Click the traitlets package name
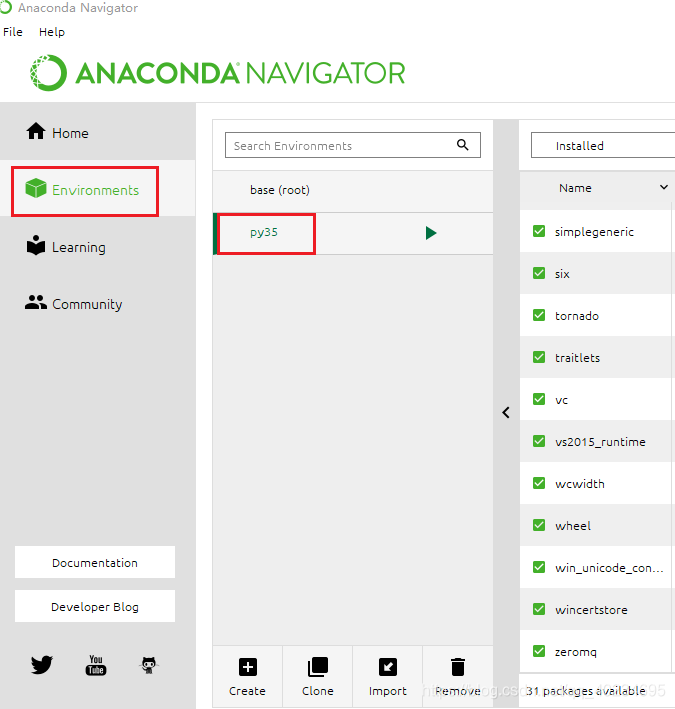 pos(577,358)
